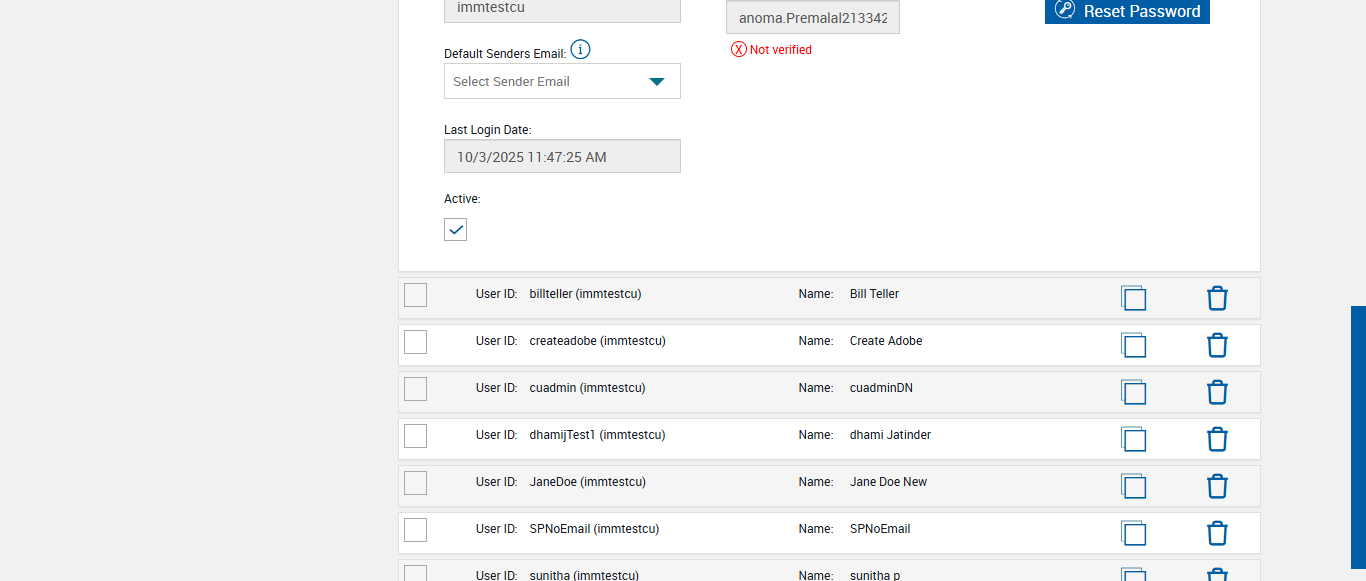Tick the checkbox for cuadmin

point(415,389)
